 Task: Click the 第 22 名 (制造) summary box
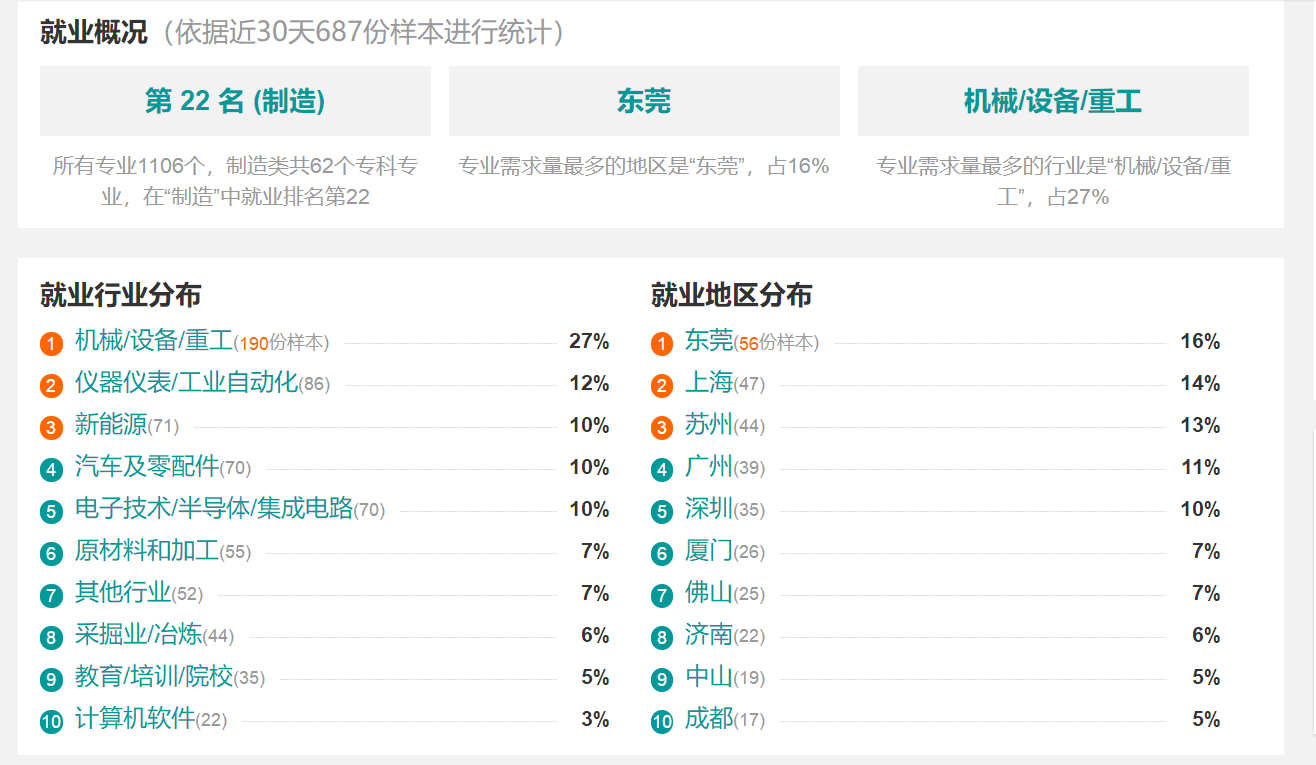(x=235, y=101)
